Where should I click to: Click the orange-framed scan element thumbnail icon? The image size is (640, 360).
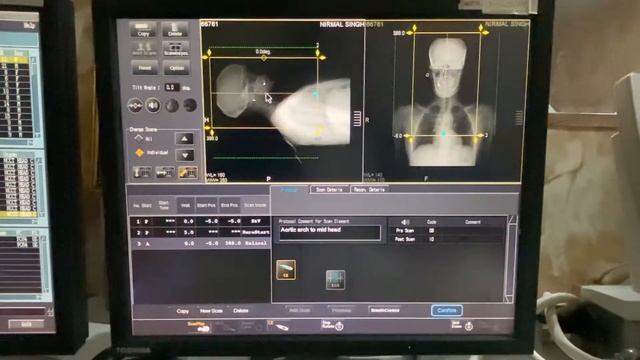[x=286, y=270]
